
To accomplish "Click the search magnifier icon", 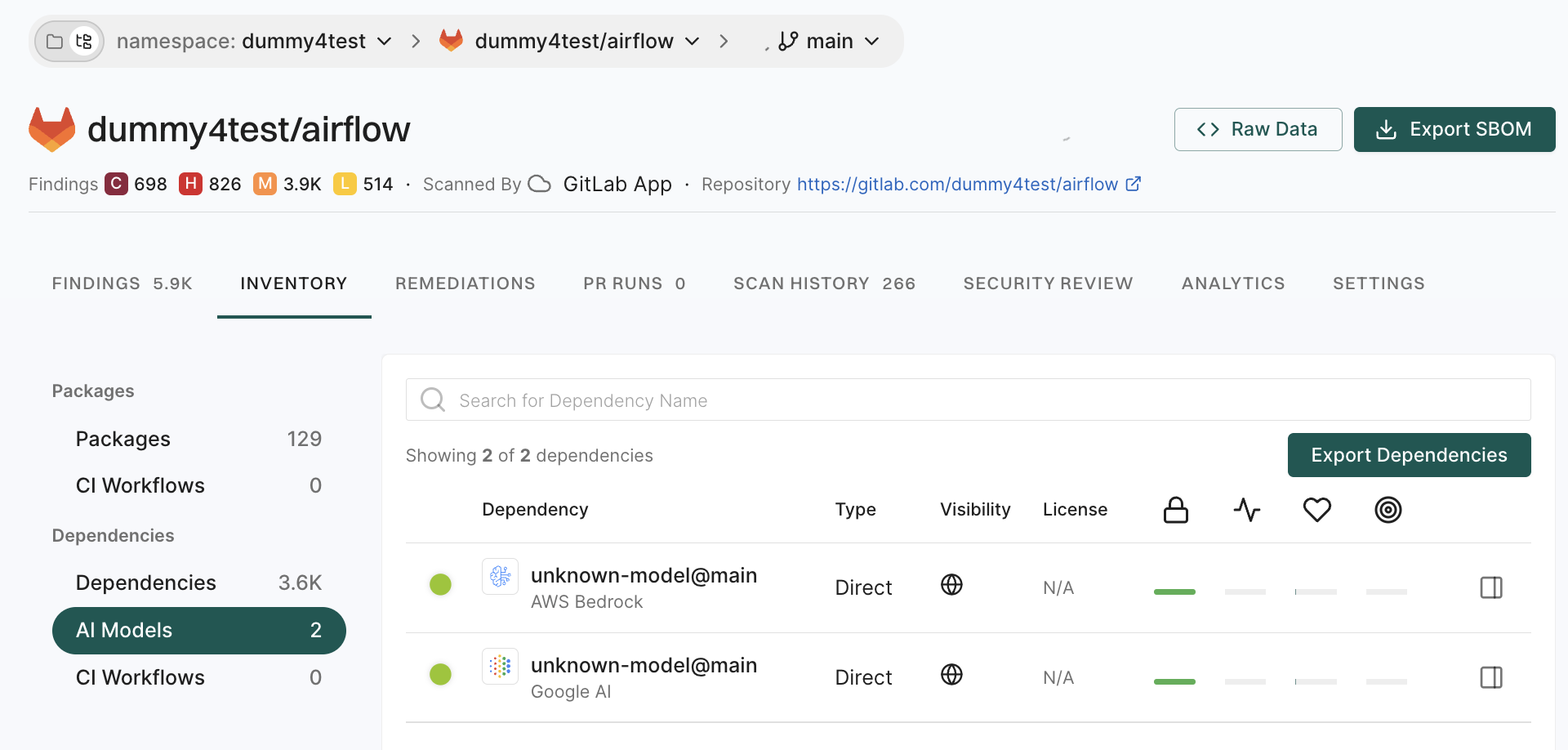I will pos(432,400).
